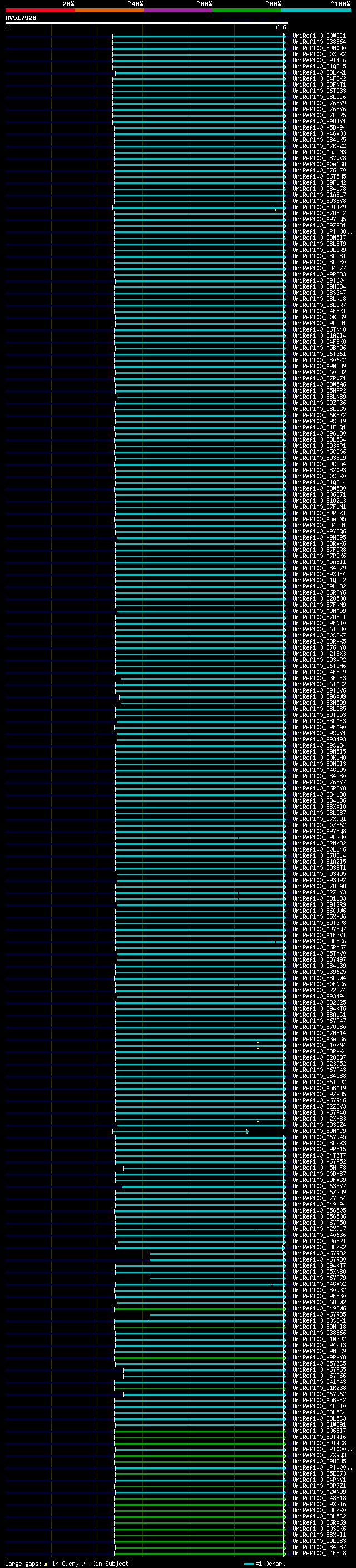Image resolution: width=356 pixels, height=1568 pixels.
Task: Click label UniRef100_Q4F8J9
Action: [319, 672]
